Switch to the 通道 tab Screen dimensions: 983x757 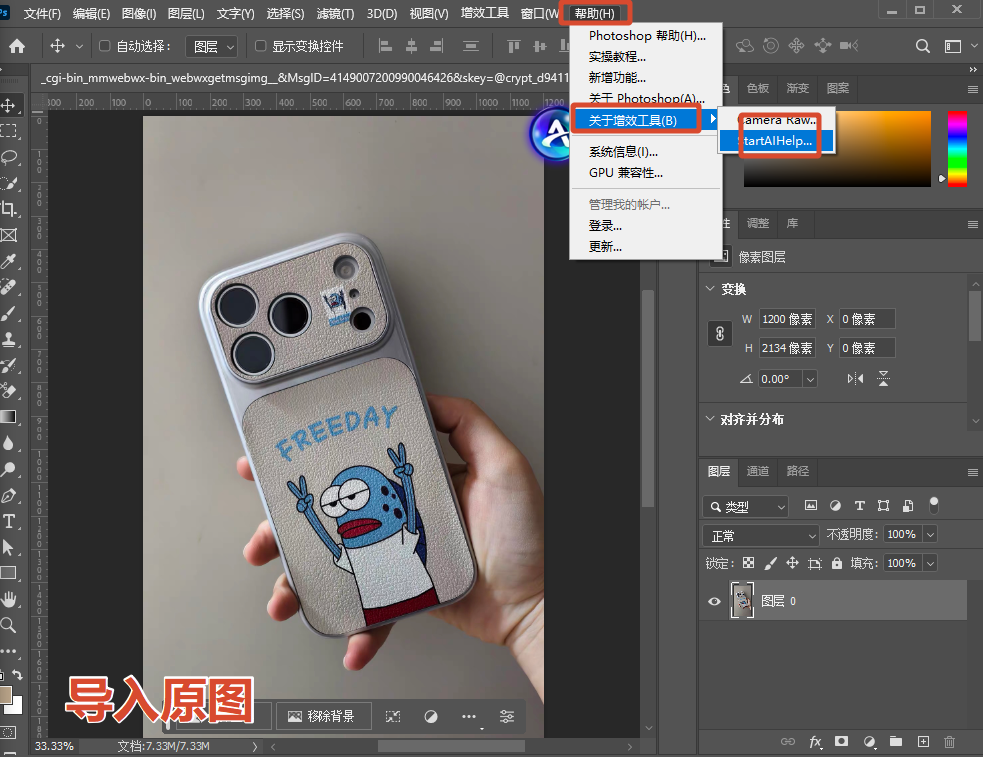pos(757,471)
